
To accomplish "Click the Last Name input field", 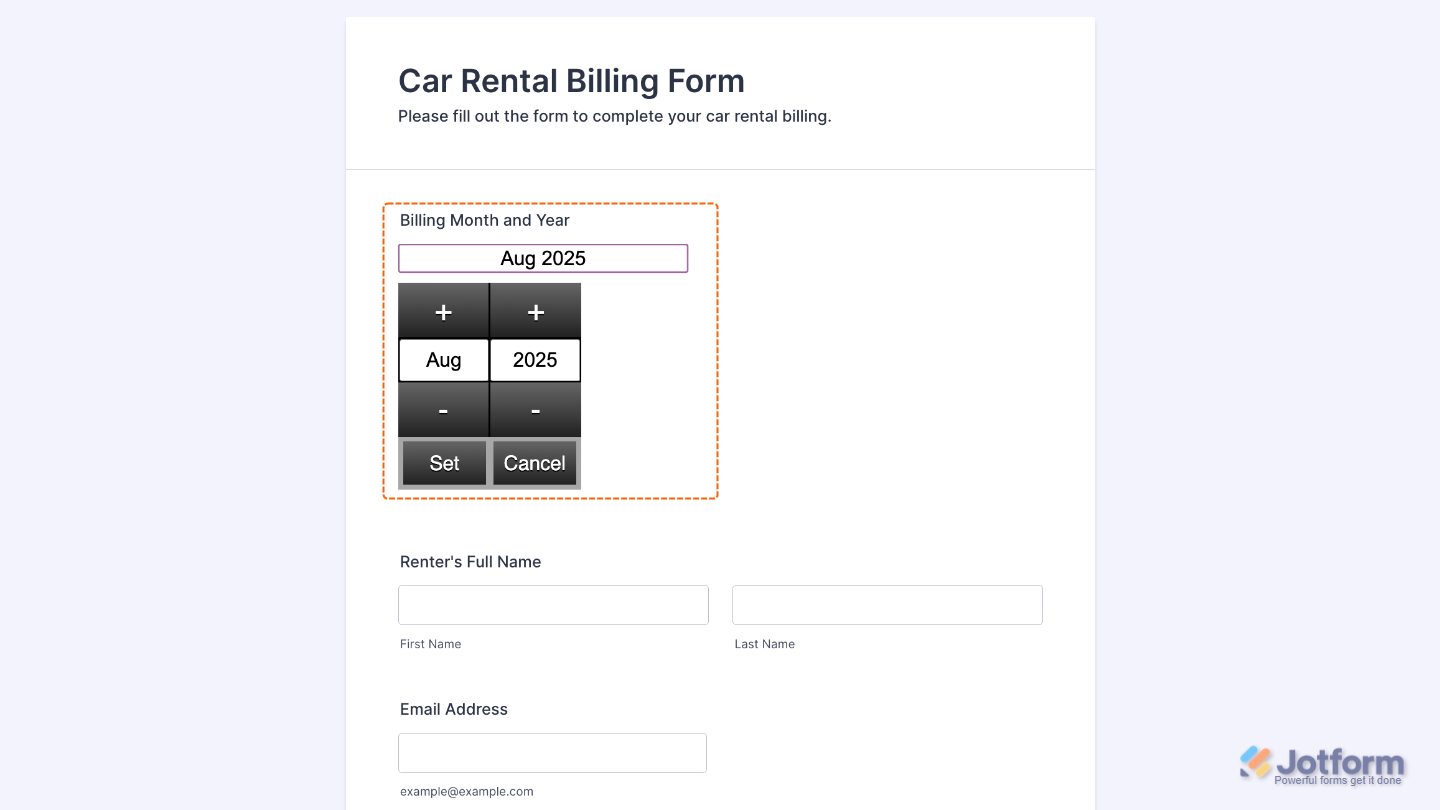I will pyautogui.click(x=887, y=605).
